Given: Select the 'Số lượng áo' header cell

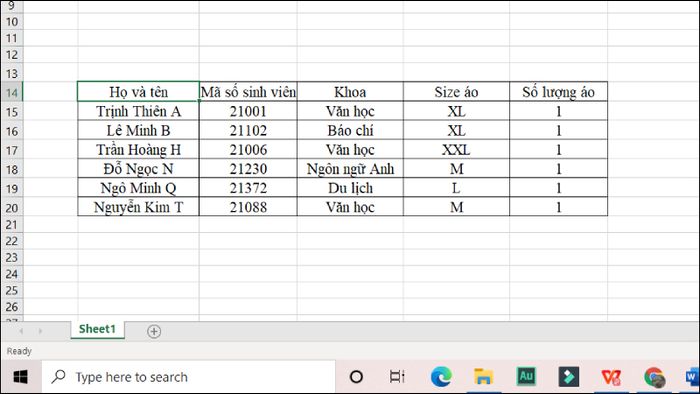Looking at the screenshot, I should click(x=558, y=92).
